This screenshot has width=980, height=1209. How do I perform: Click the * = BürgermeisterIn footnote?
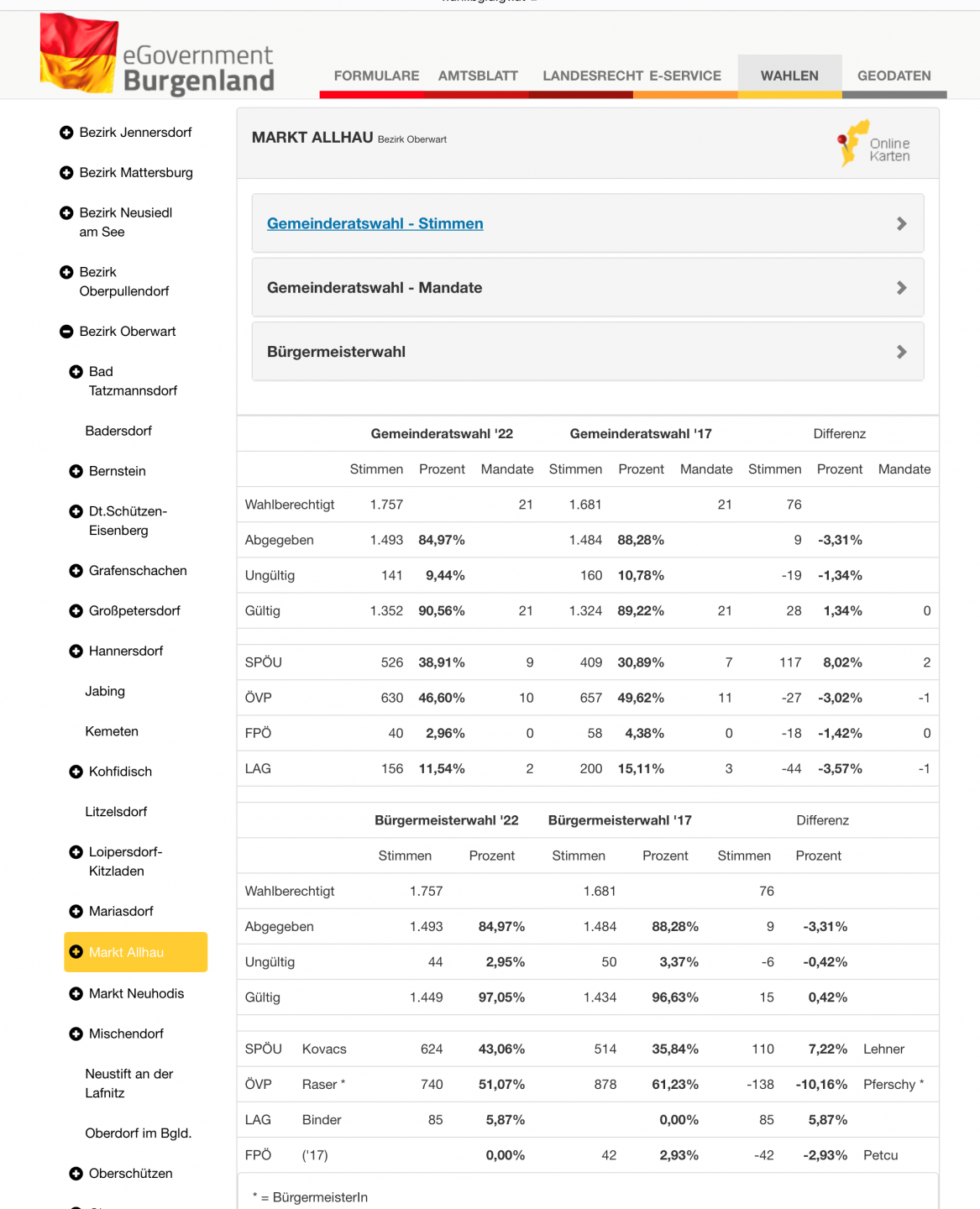click(x=310, y=1197)
